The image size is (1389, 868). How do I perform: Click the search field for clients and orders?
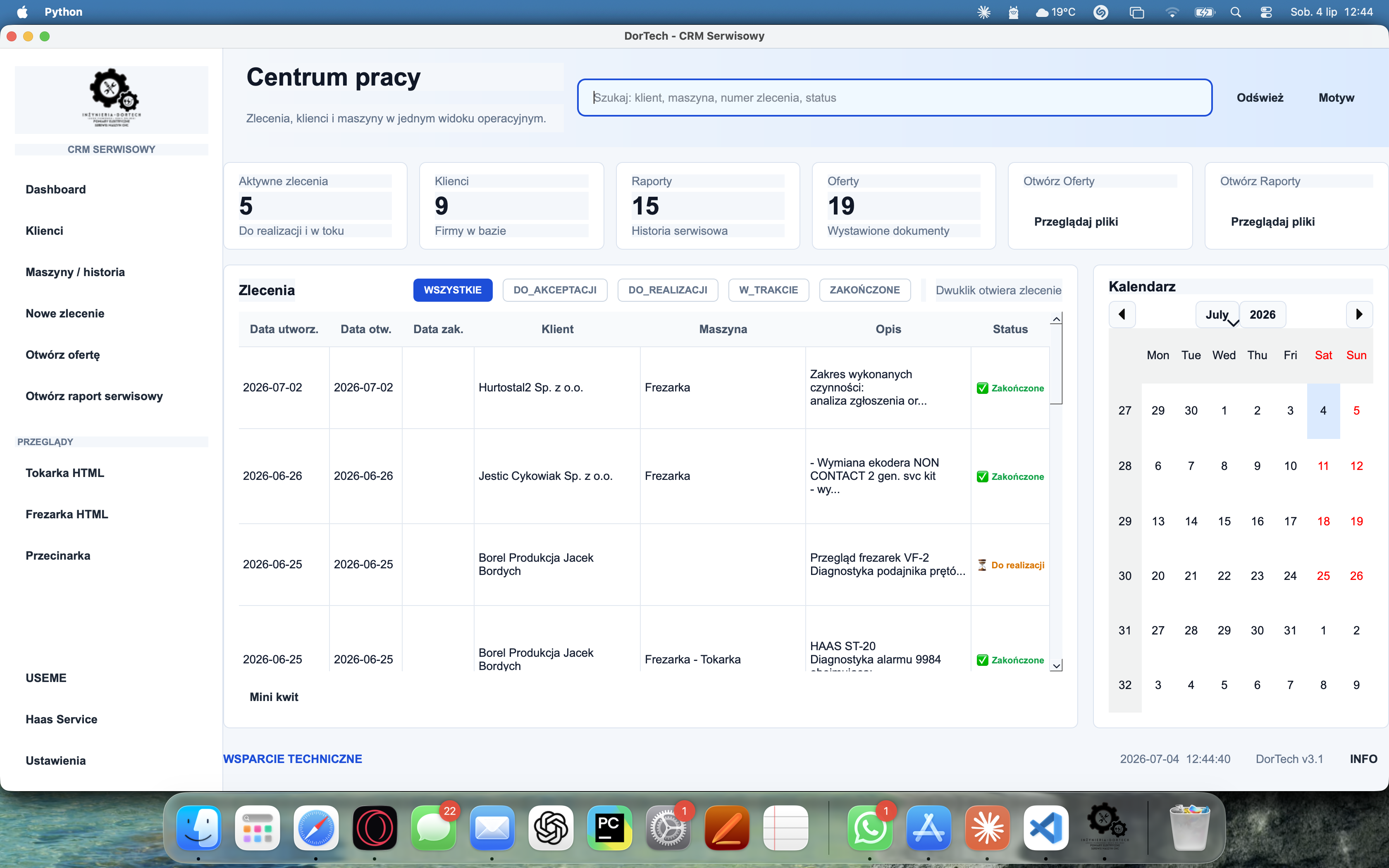tap(894, 98)
